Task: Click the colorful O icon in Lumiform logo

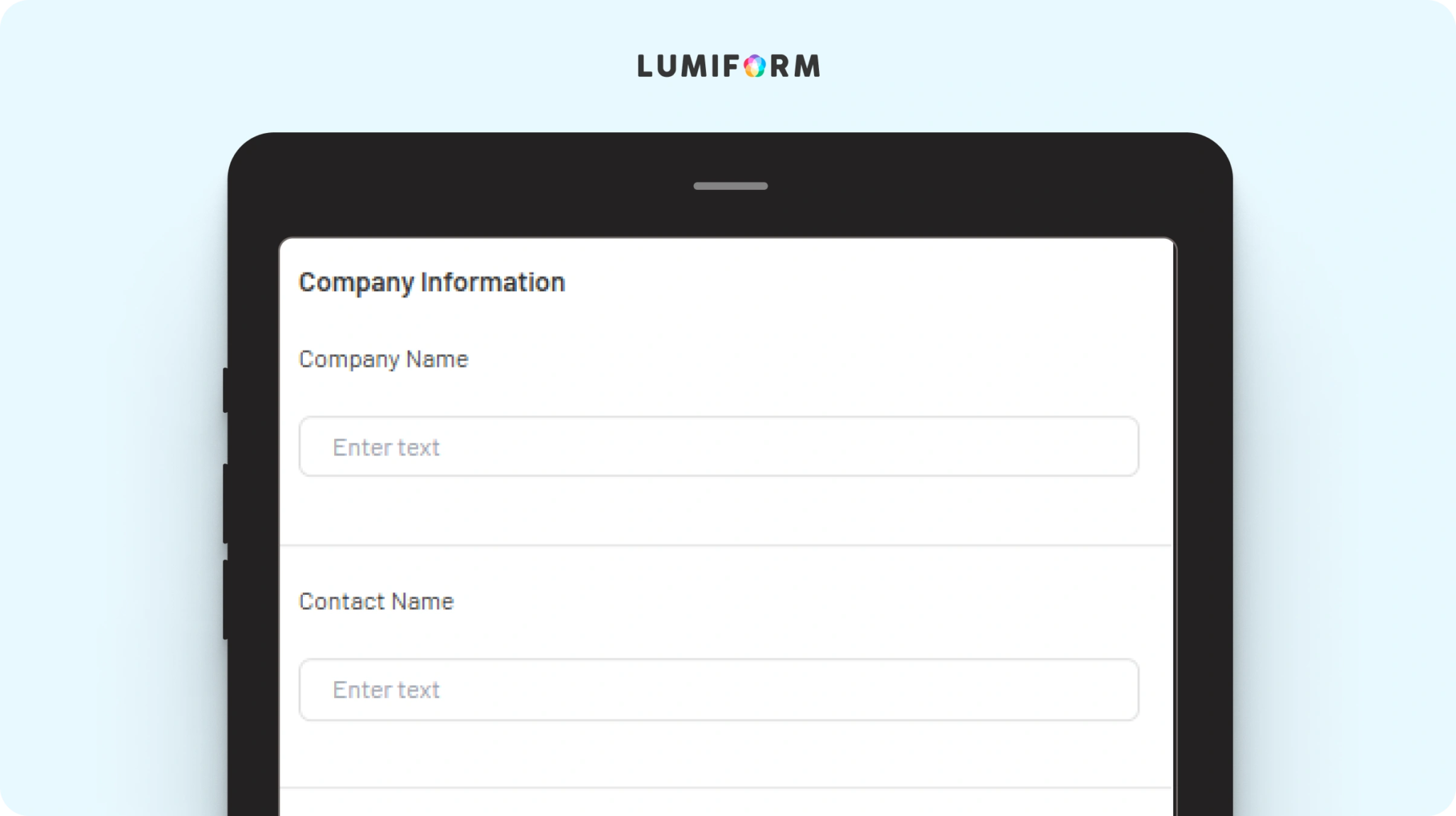Action: [x=754, y=66]
